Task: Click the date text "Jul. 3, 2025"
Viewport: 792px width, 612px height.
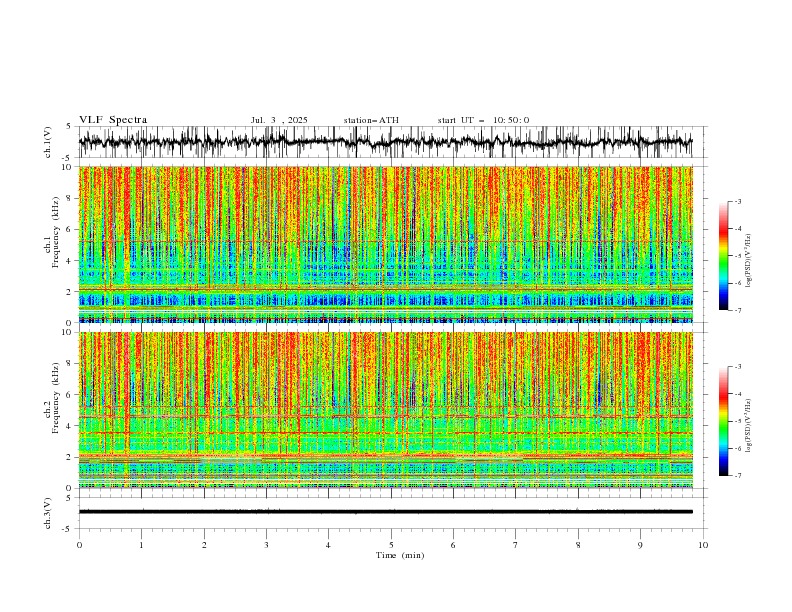Action: pos(279,120)
